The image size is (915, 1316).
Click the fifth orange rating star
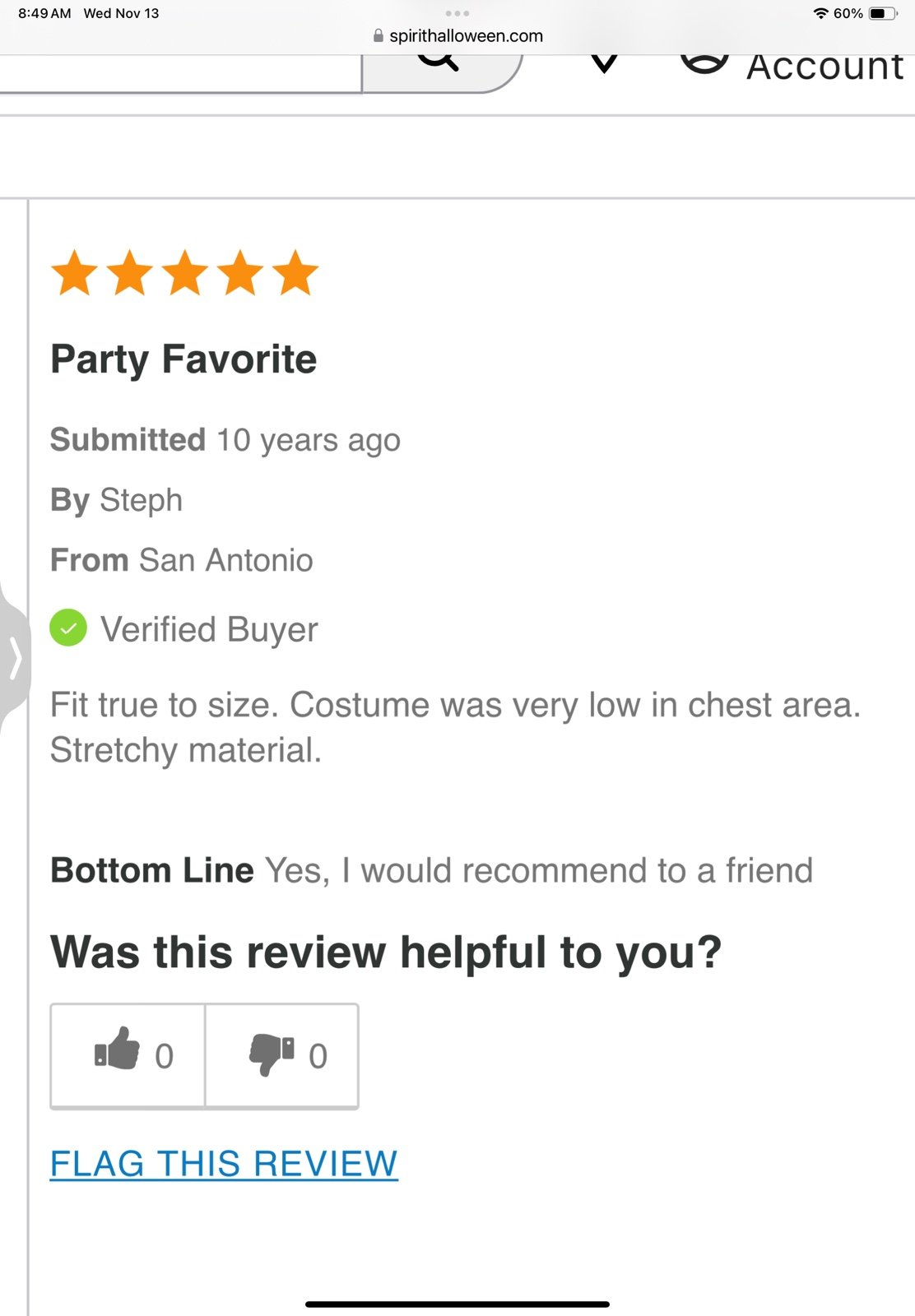click(295, 273)
